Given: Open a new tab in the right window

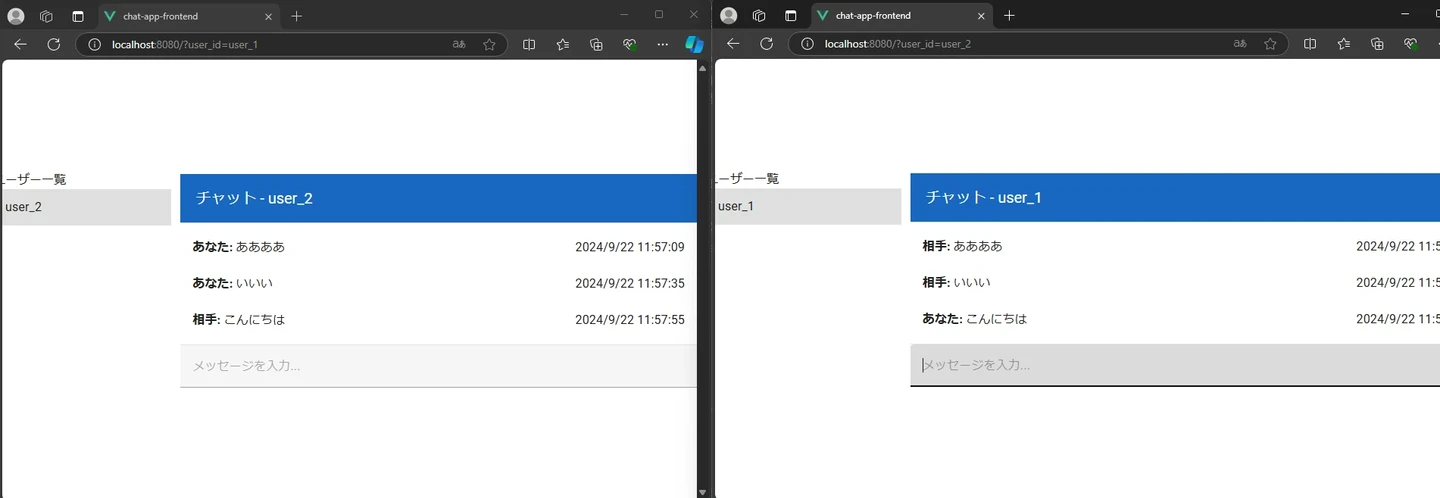Looking at the screenshot, I should pos(1009,16).
